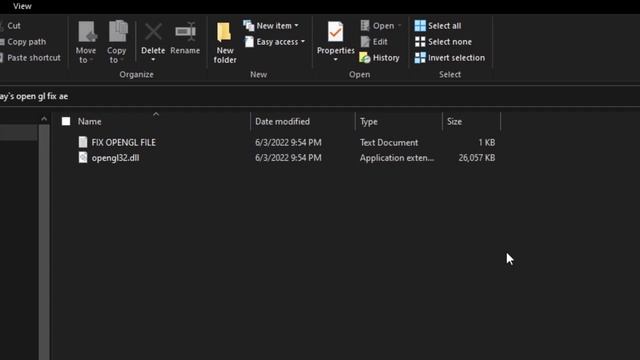Click the Application extension type cell
640x360 pixels.
pos(397,158)
